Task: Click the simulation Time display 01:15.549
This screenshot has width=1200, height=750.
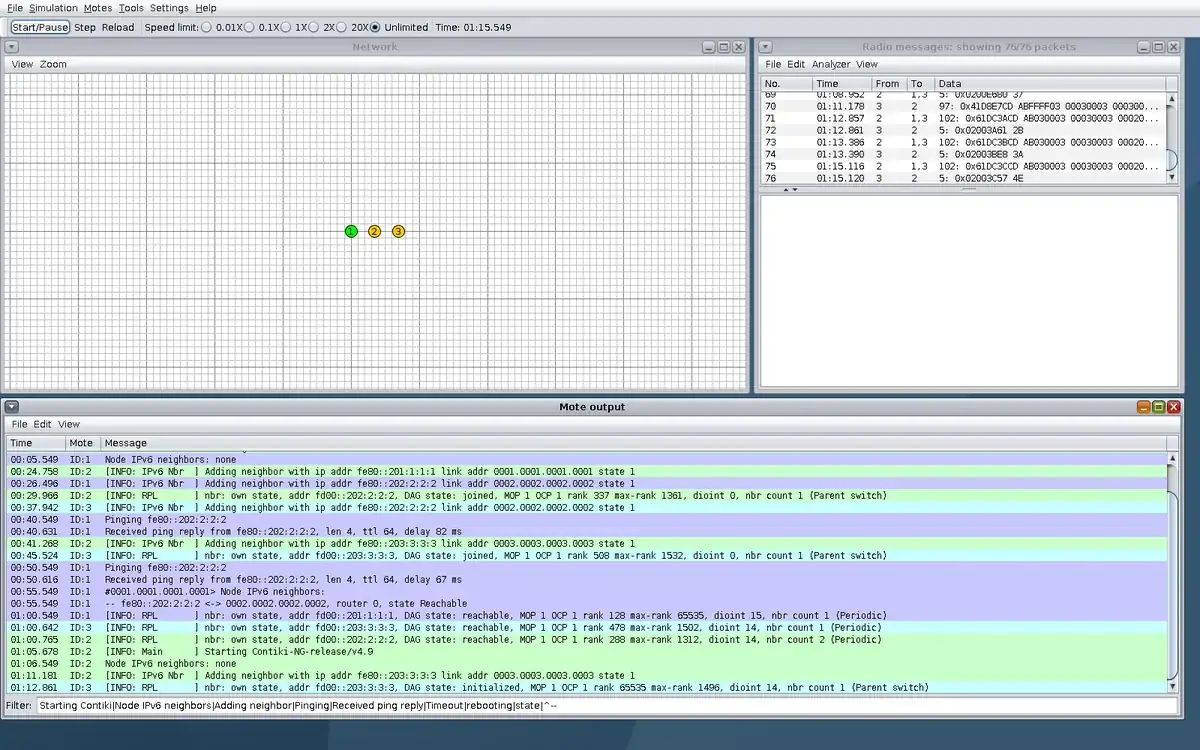Action: (x=473, y=27)
